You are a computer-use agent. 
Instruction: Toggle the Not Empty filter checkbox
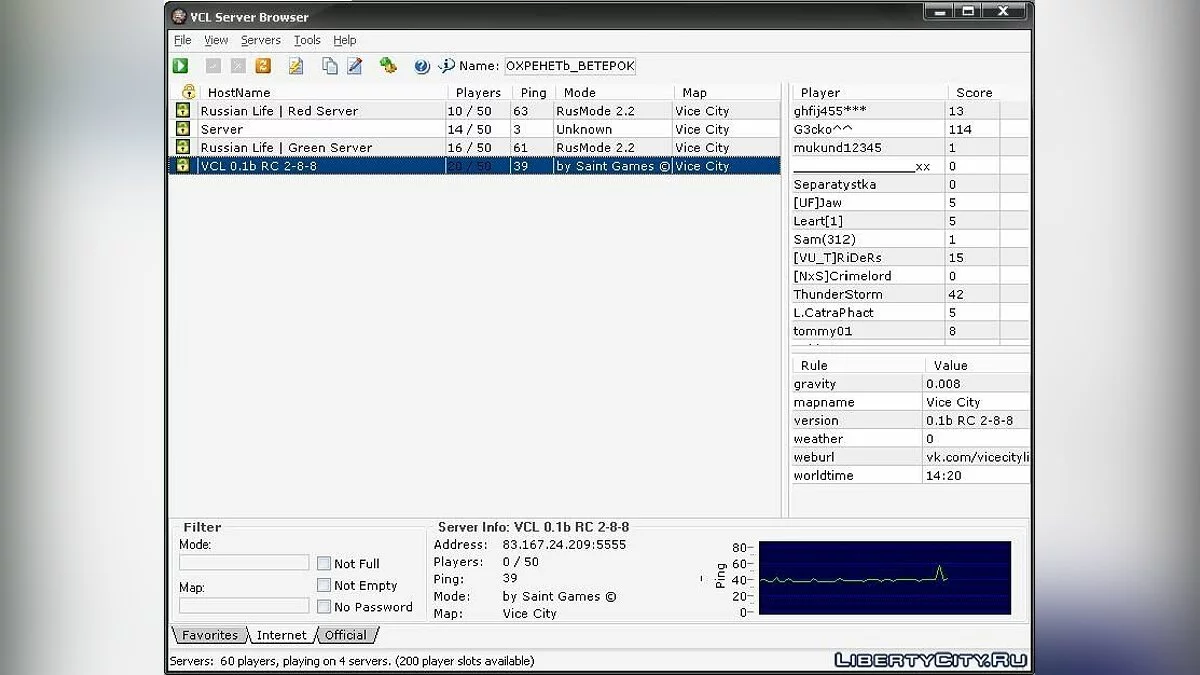click(324, 585)
